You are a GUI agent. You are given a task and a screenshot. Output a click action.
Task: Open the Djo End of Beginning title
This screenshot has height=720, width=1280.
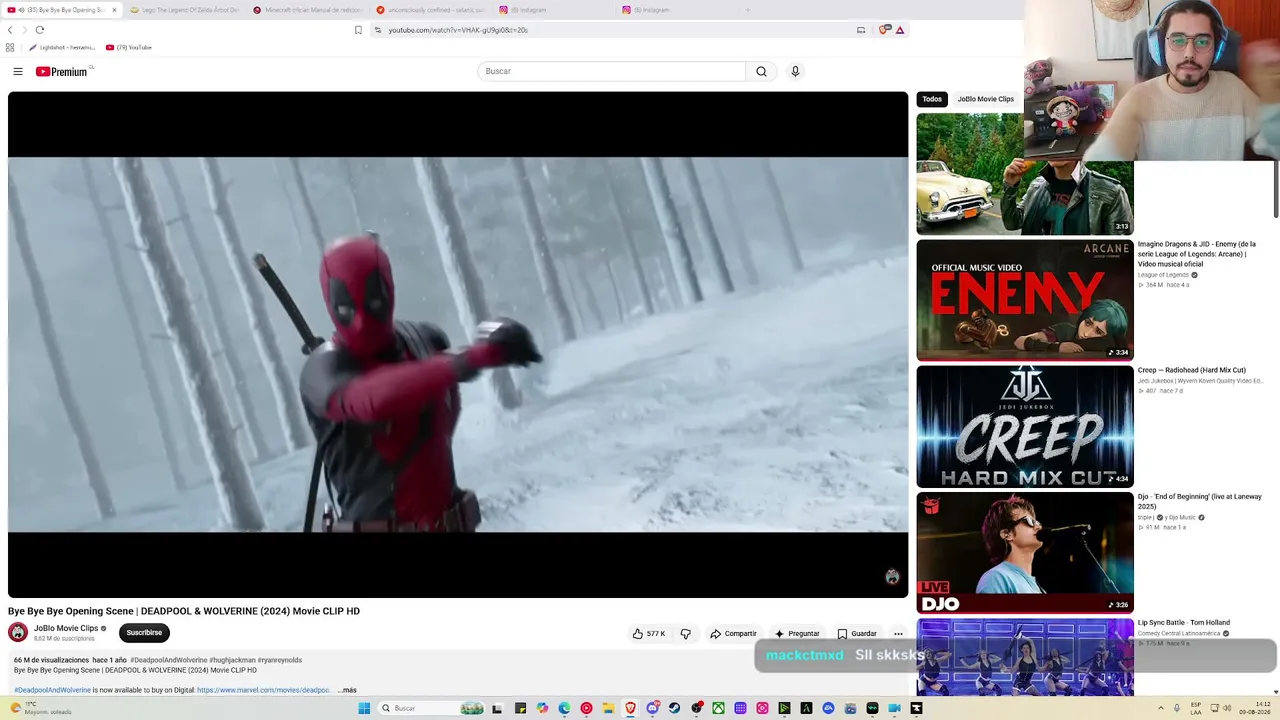pyautogui.click(x=1199, y=501)
